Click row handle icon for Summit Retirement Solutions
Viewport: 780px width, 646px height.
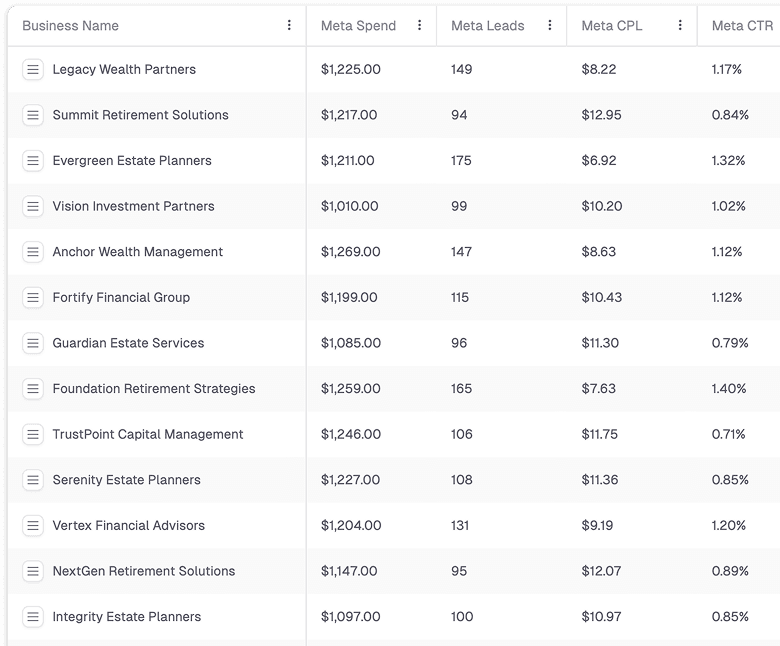pyautogui.click(x=33, y=115)
